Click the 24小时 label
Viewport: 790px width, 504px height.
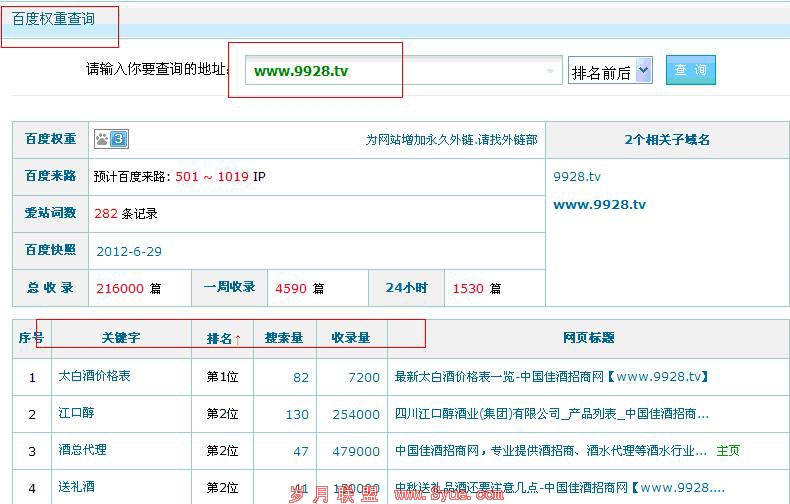(407, 288)
